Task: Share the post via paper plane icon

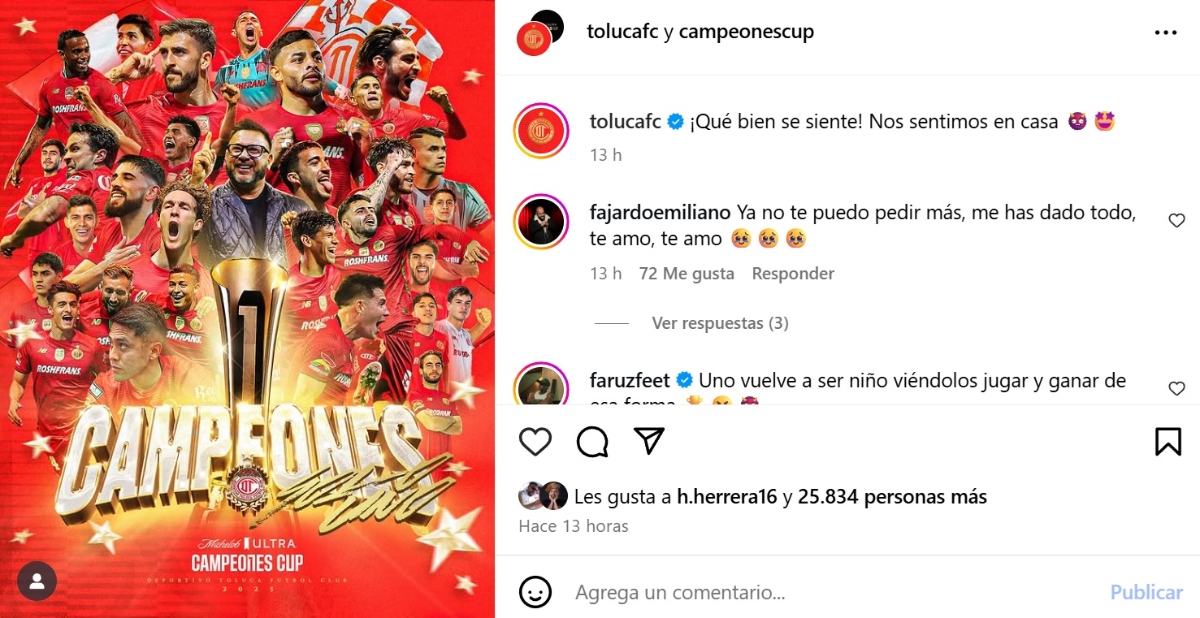Action: click(650, 441)
